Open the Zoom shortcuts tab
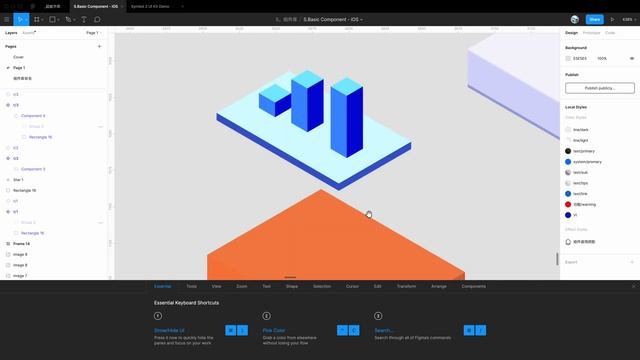This screenshot has width=640, height=360. pyautogui.click(x=242, y=287)
